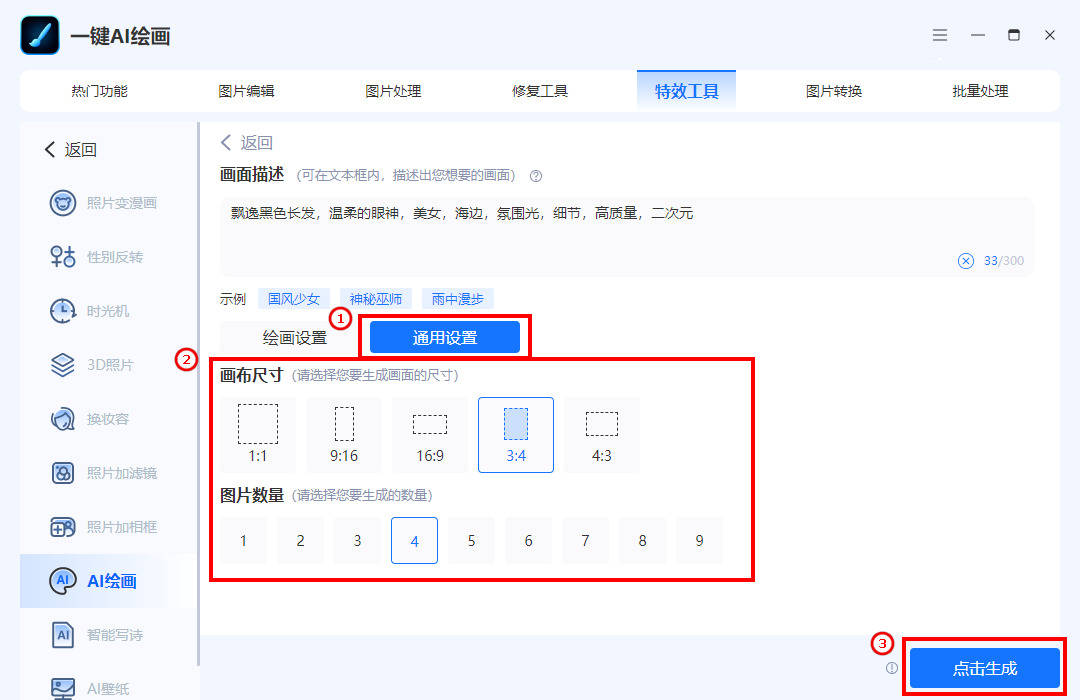Select the 3:4 canvas size

(x=516, y=435)
